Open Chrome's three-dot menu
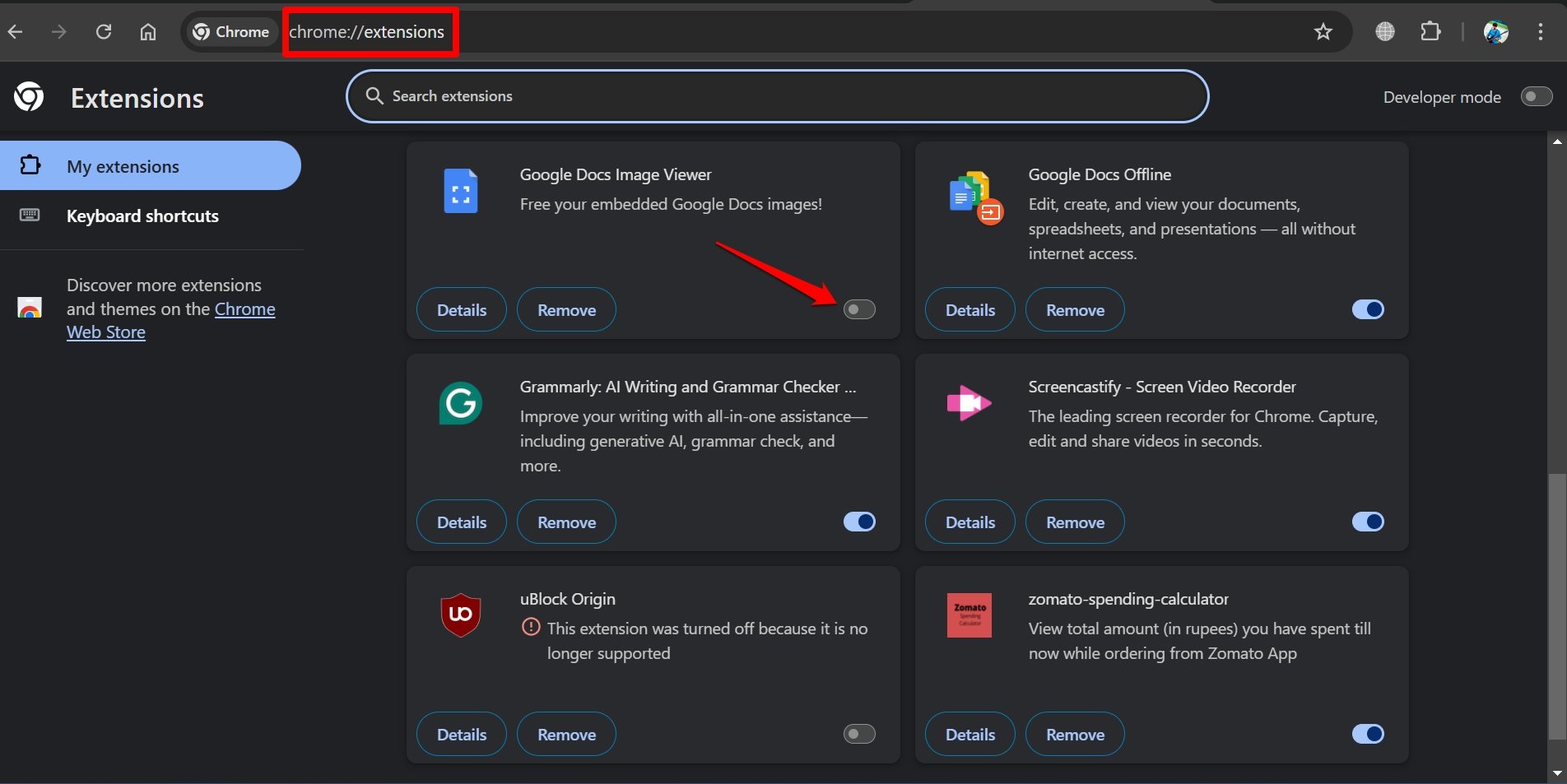This screenshot has width=1567, height=784. click(x=1540, y=32)
